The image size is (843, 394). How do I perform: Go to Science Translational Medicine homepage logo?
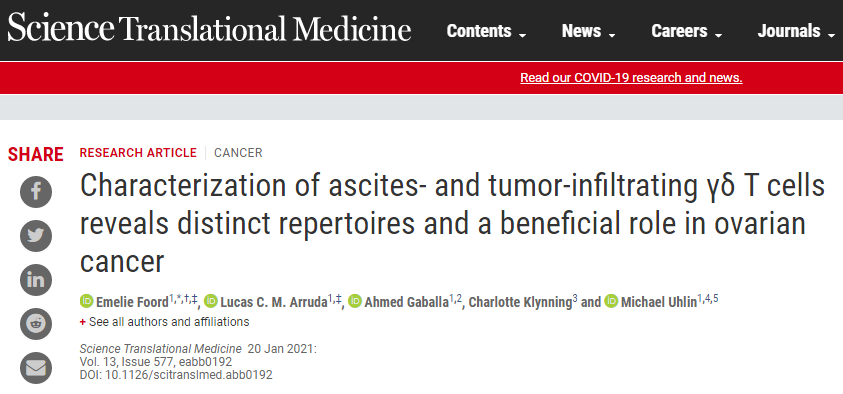(x=209, y=28)
